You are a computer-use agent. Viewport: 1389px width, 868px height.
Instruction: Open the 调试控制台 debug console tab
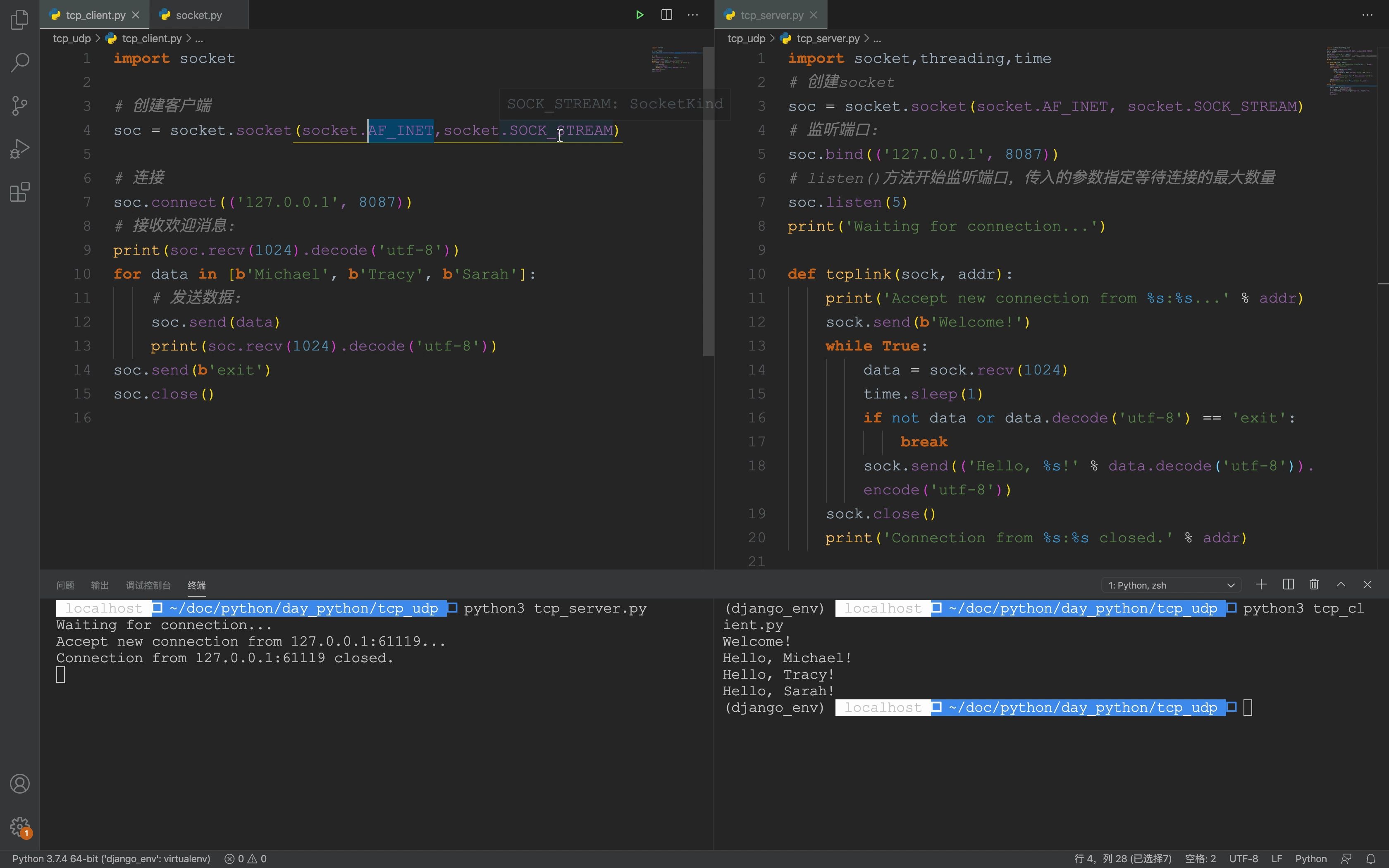tap(148, 585)
